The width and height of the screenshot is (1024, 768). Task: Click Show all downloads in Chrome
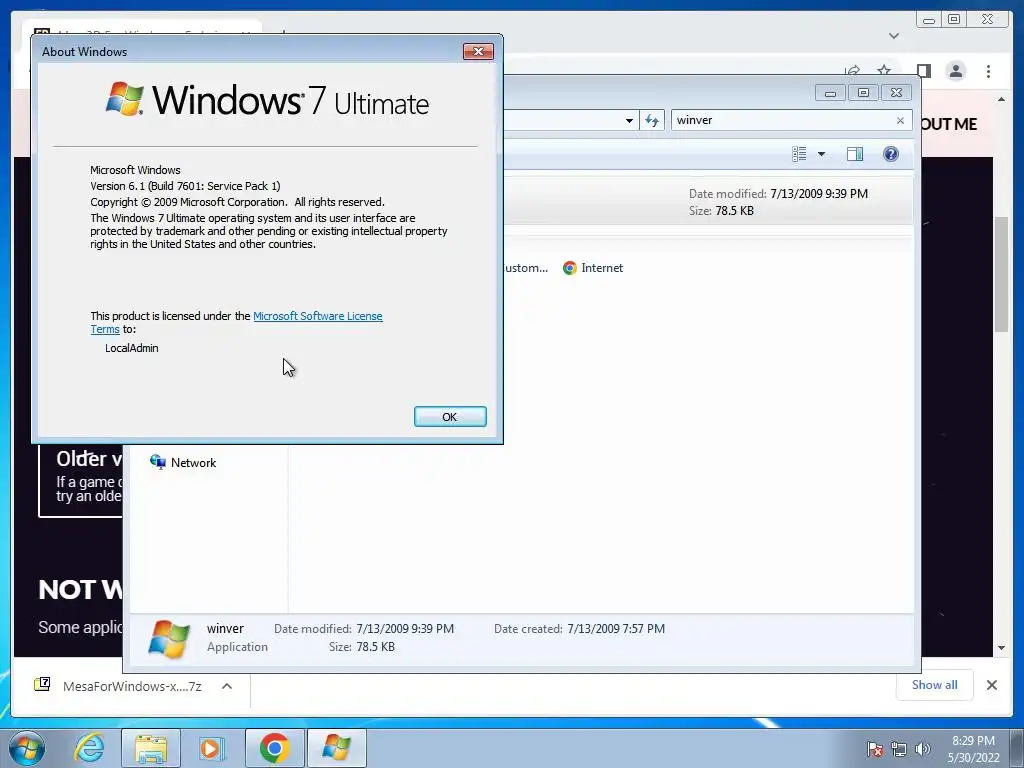(x=935, y=684)
